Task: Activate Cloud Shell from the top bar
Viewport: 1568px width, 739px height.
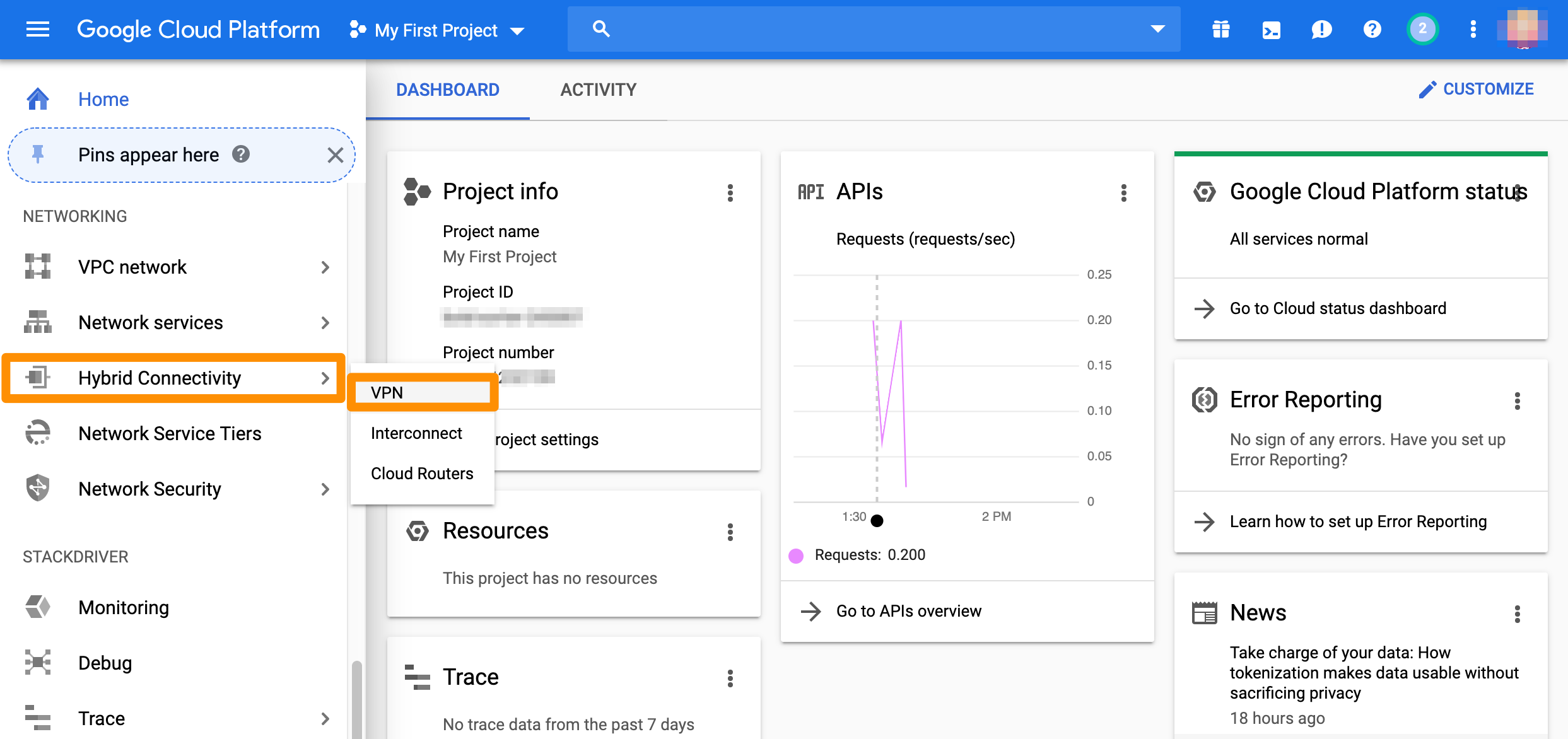Action: coord(1271,29)
